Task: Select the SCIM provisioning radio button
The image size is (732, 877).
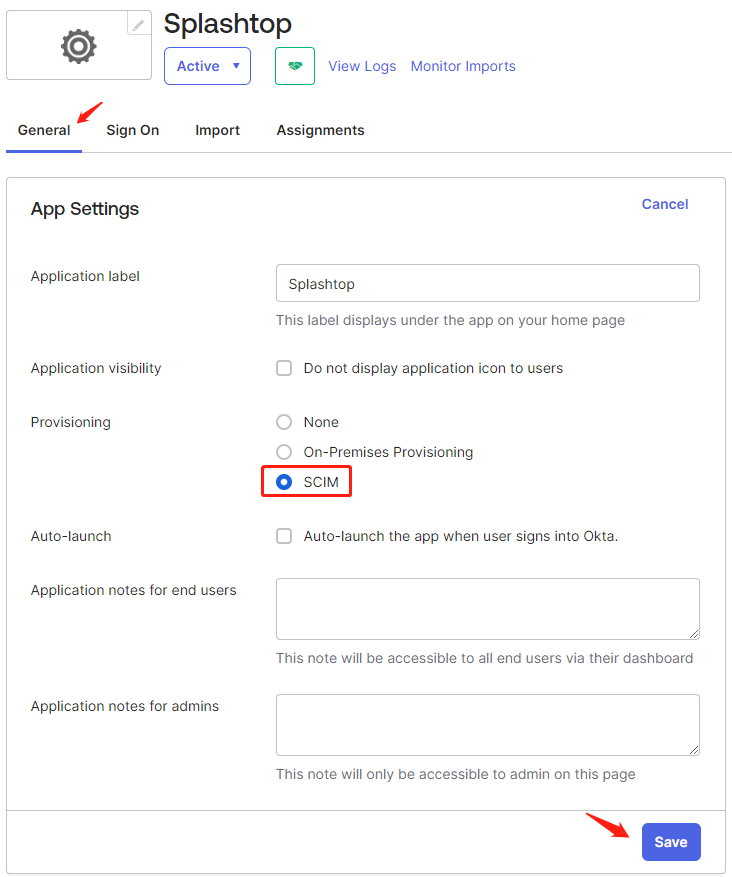Action: [x=284, y=482]
